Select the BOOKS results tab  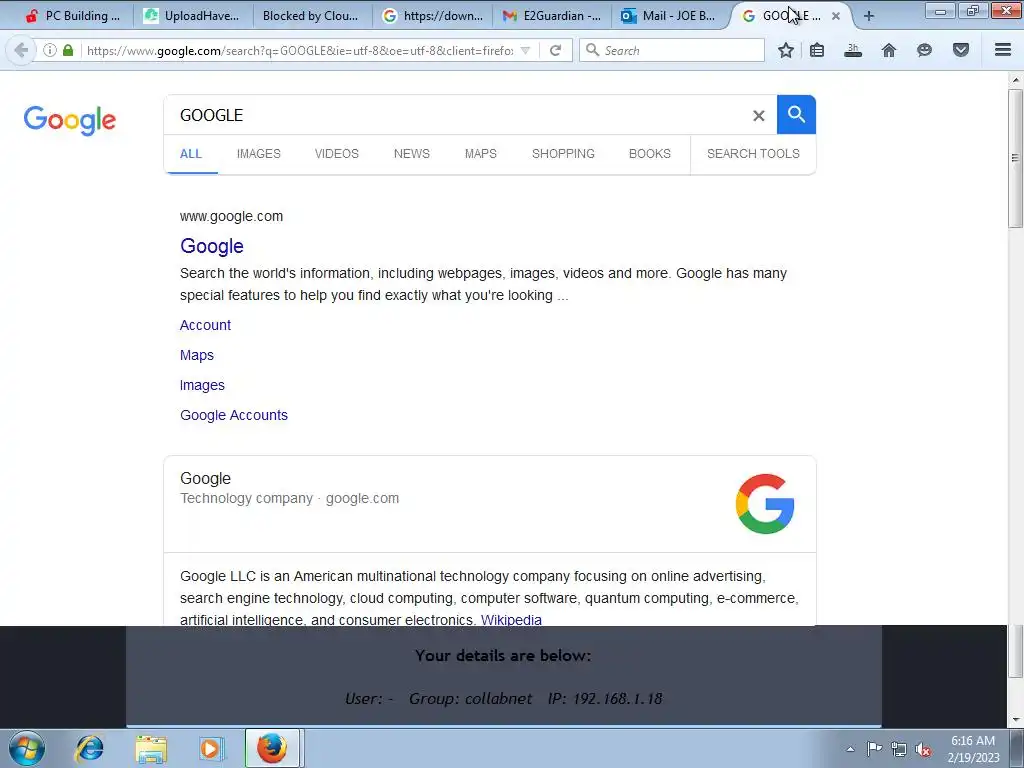(650, 154)
